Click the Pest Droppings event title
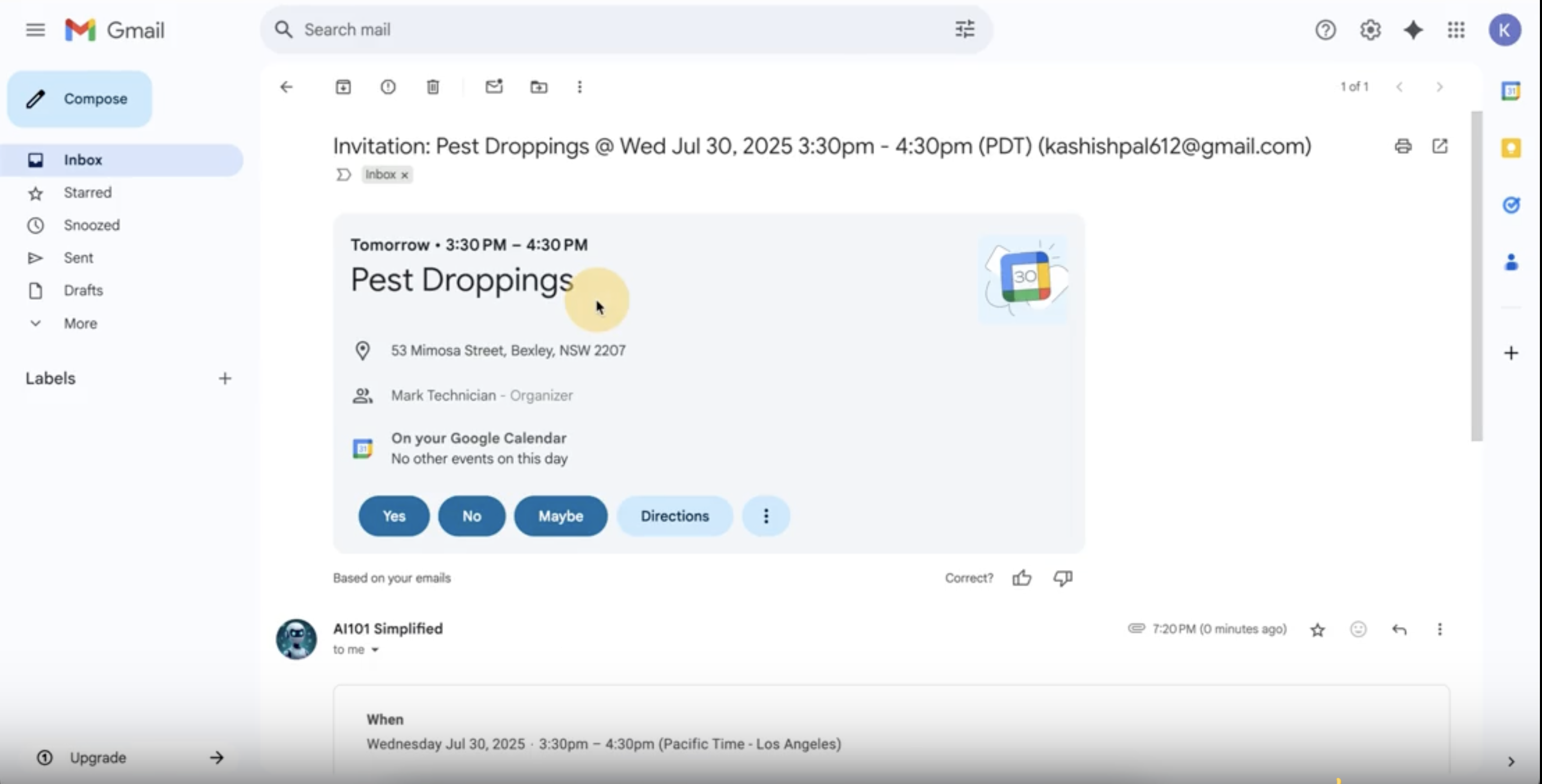Screen dimensions: 1542x784 pyautogui.click(x=462, y=280)
